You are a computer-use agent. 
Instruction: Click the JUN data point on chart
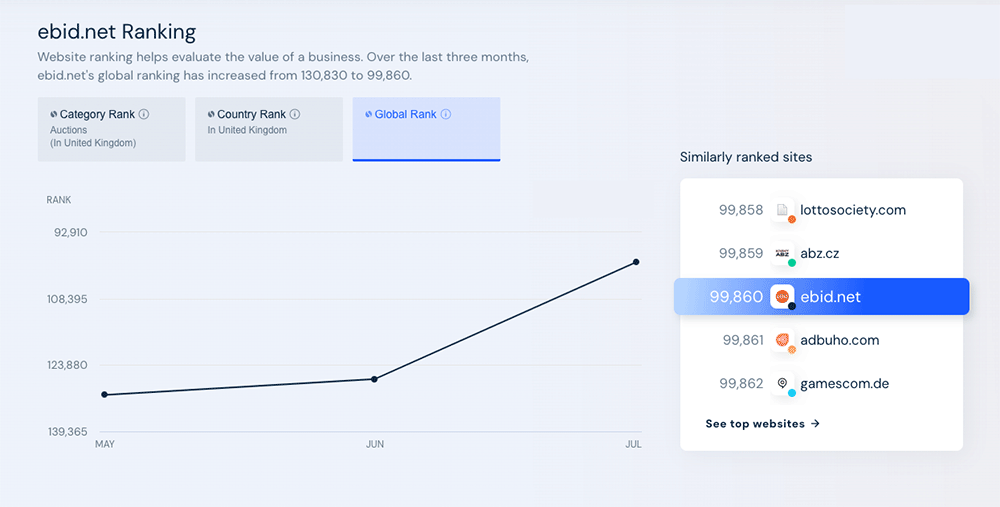(x=374, y=379)
